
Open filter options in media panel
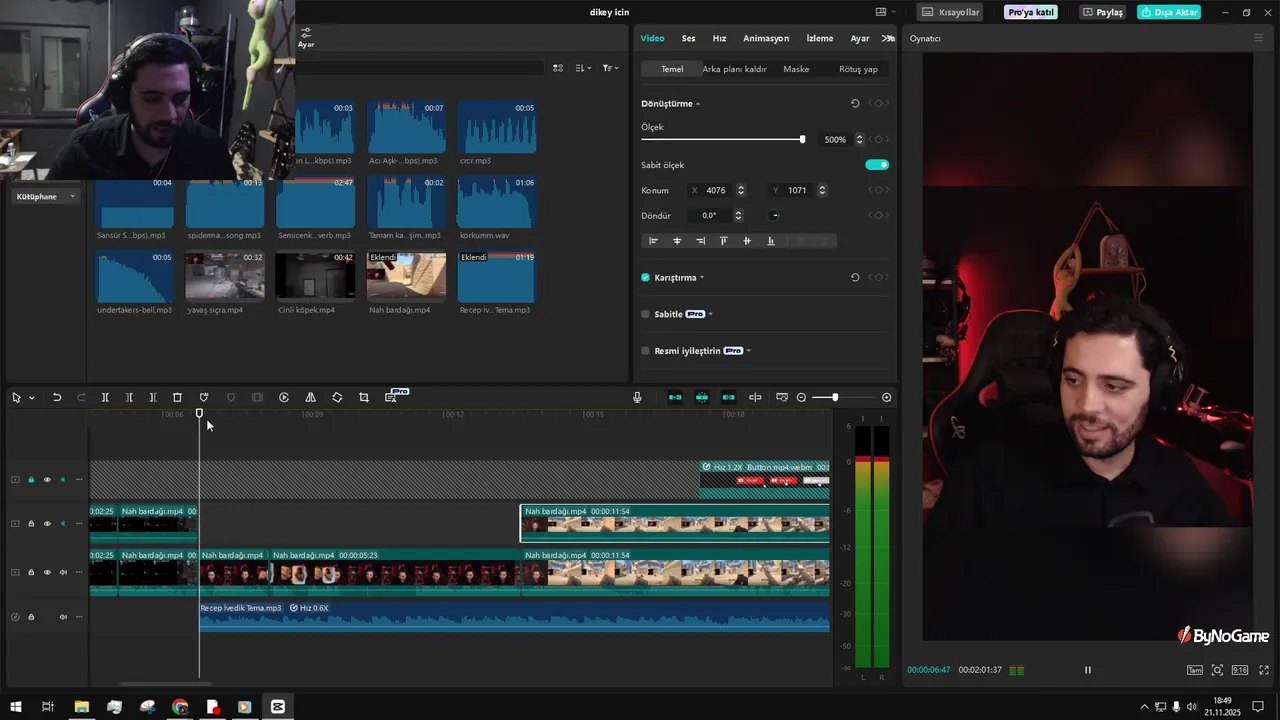pos(610,68)
